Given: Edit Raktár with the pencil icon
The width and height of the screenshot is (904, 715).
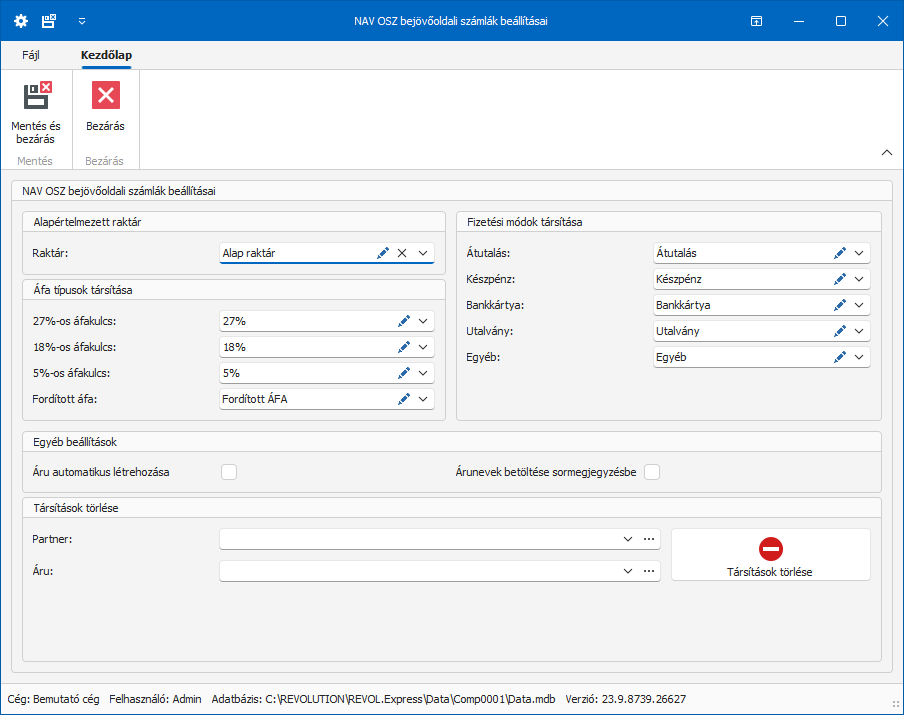Looking at the screenshot, I should coord(383,253).
